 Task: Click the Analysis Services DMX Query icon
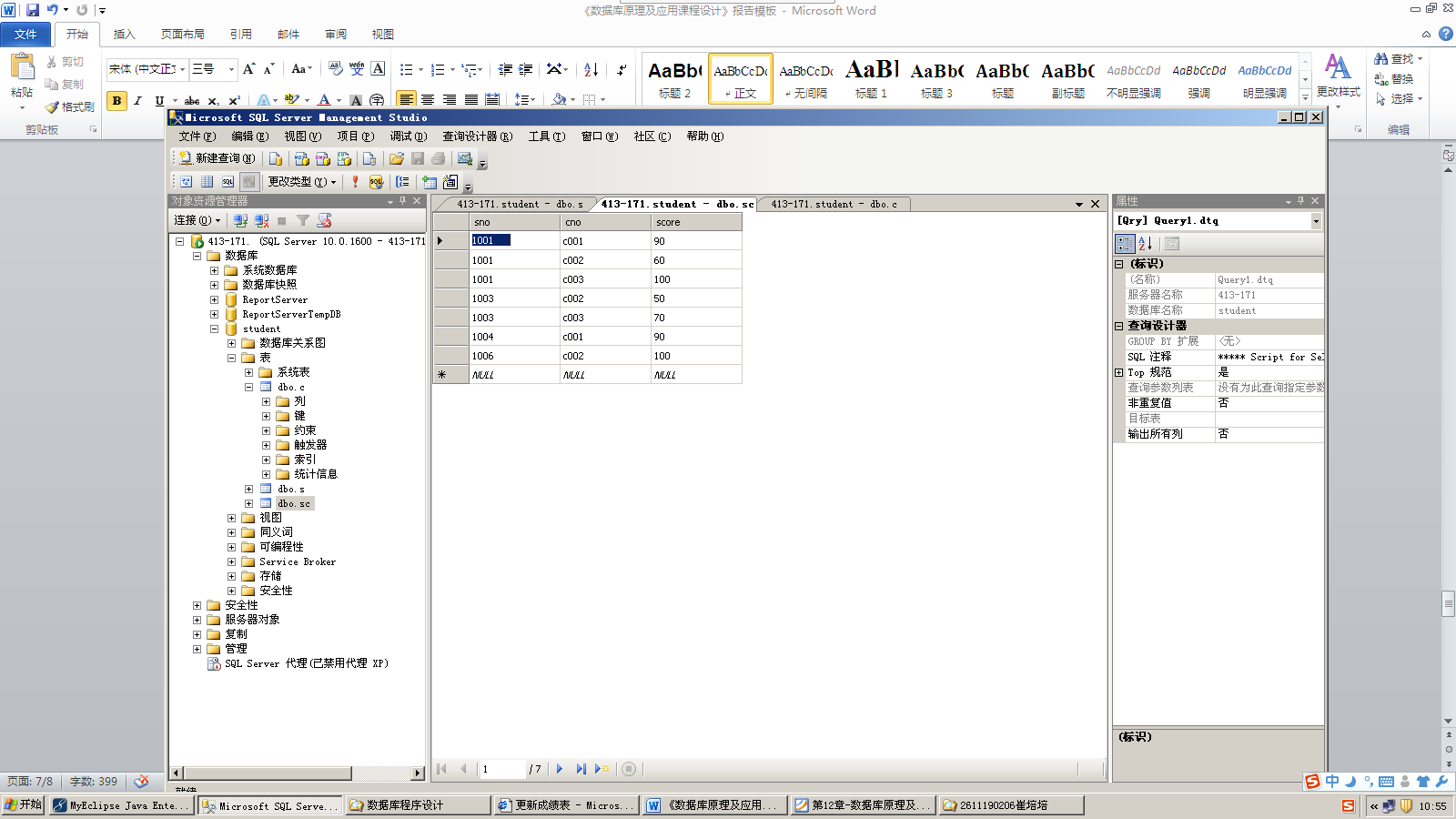click(322, 158)
